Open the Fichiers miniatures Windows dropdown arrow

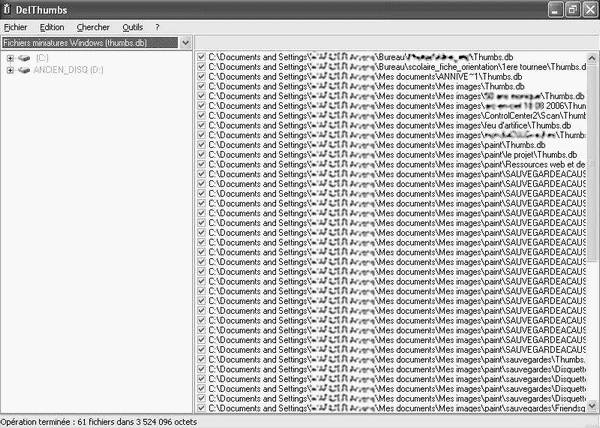(186, 42)
